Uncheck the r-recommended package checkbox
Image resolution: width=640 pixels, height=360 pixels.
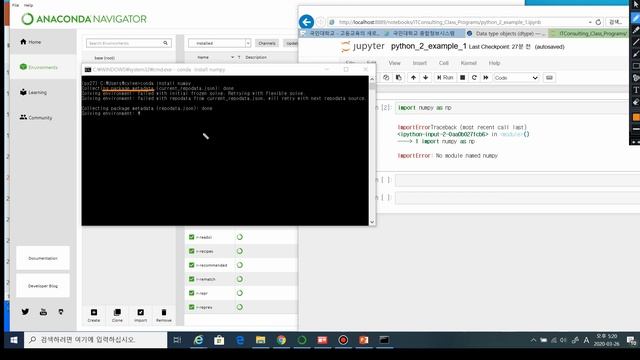point(191,265)
